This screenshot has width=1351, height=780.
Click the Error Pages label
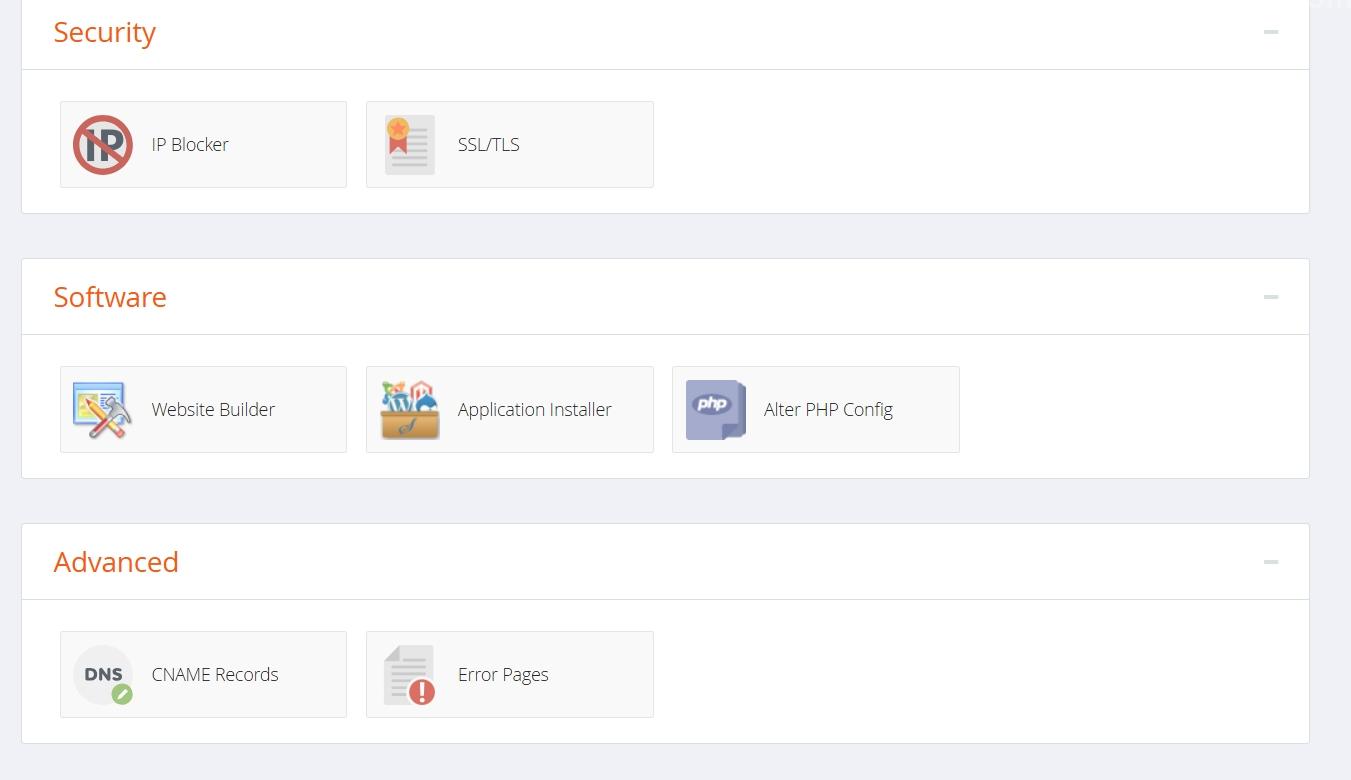pos(503,674)
